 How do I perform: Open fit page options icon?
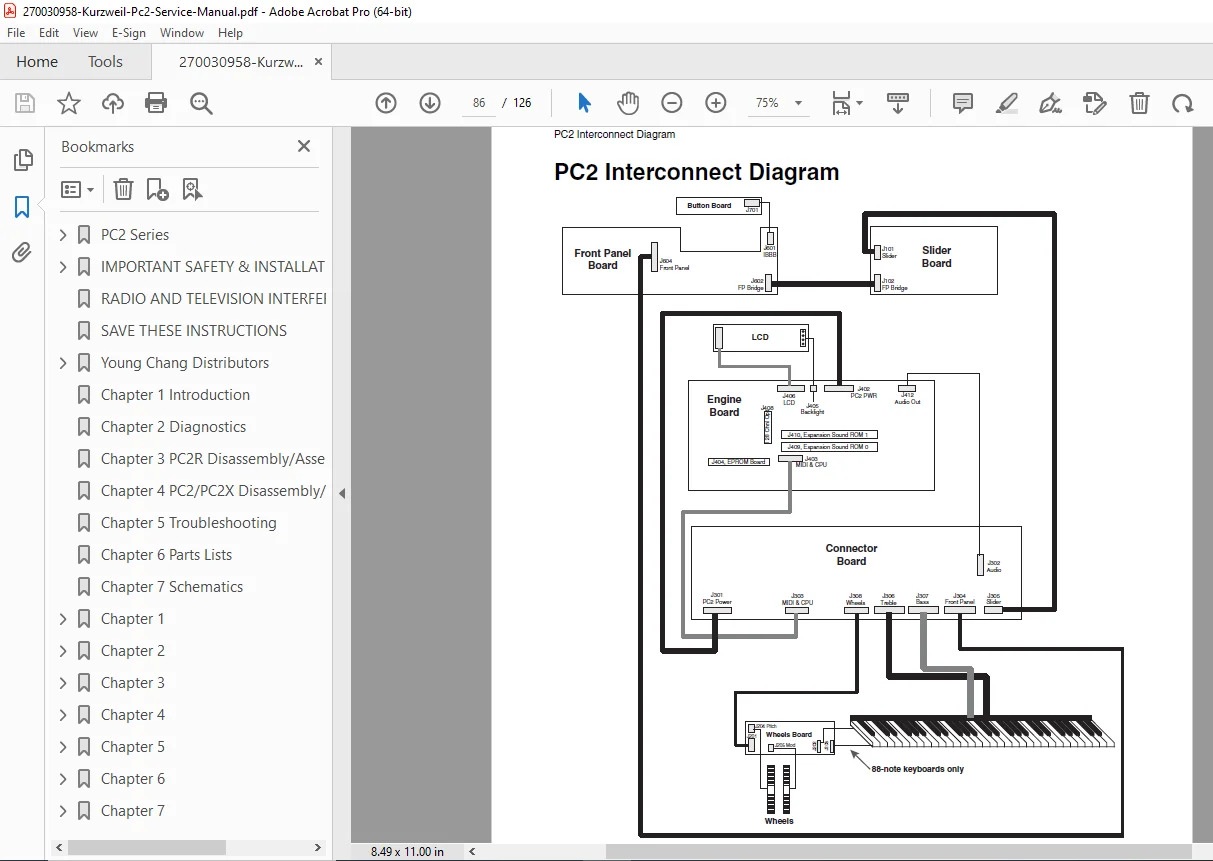point(847,103)
